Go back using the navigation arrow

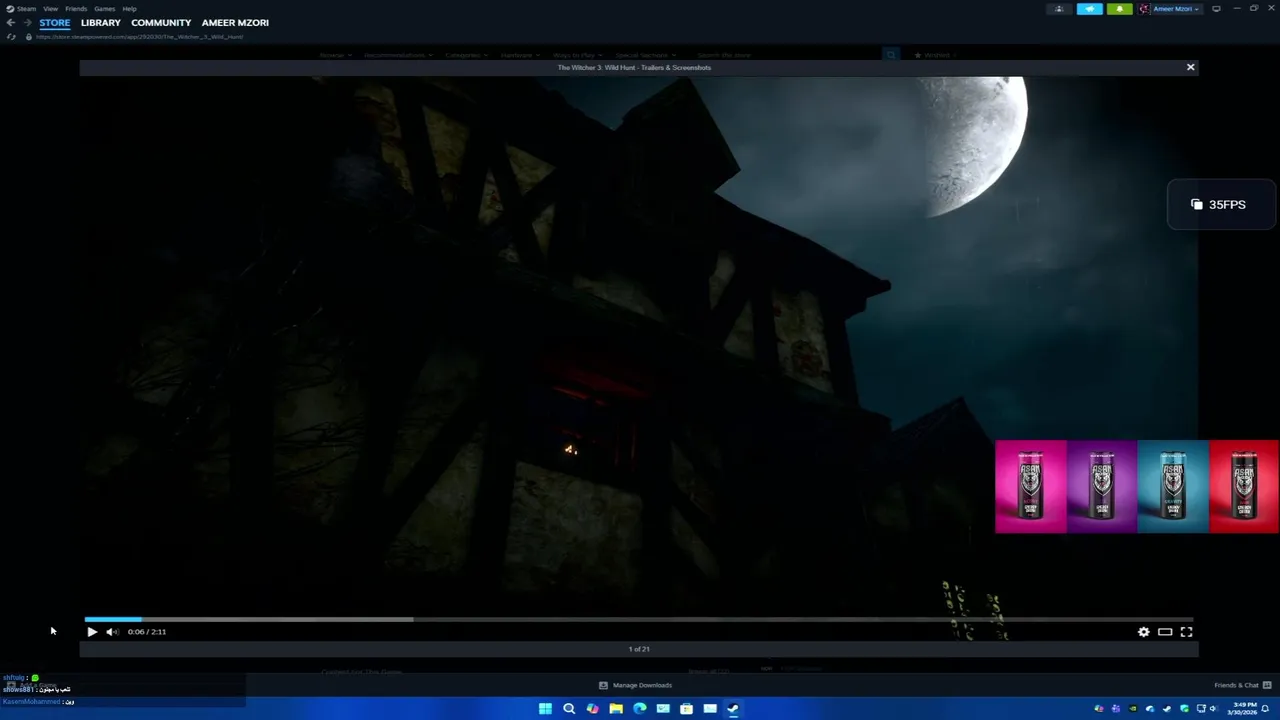(10, 22)
